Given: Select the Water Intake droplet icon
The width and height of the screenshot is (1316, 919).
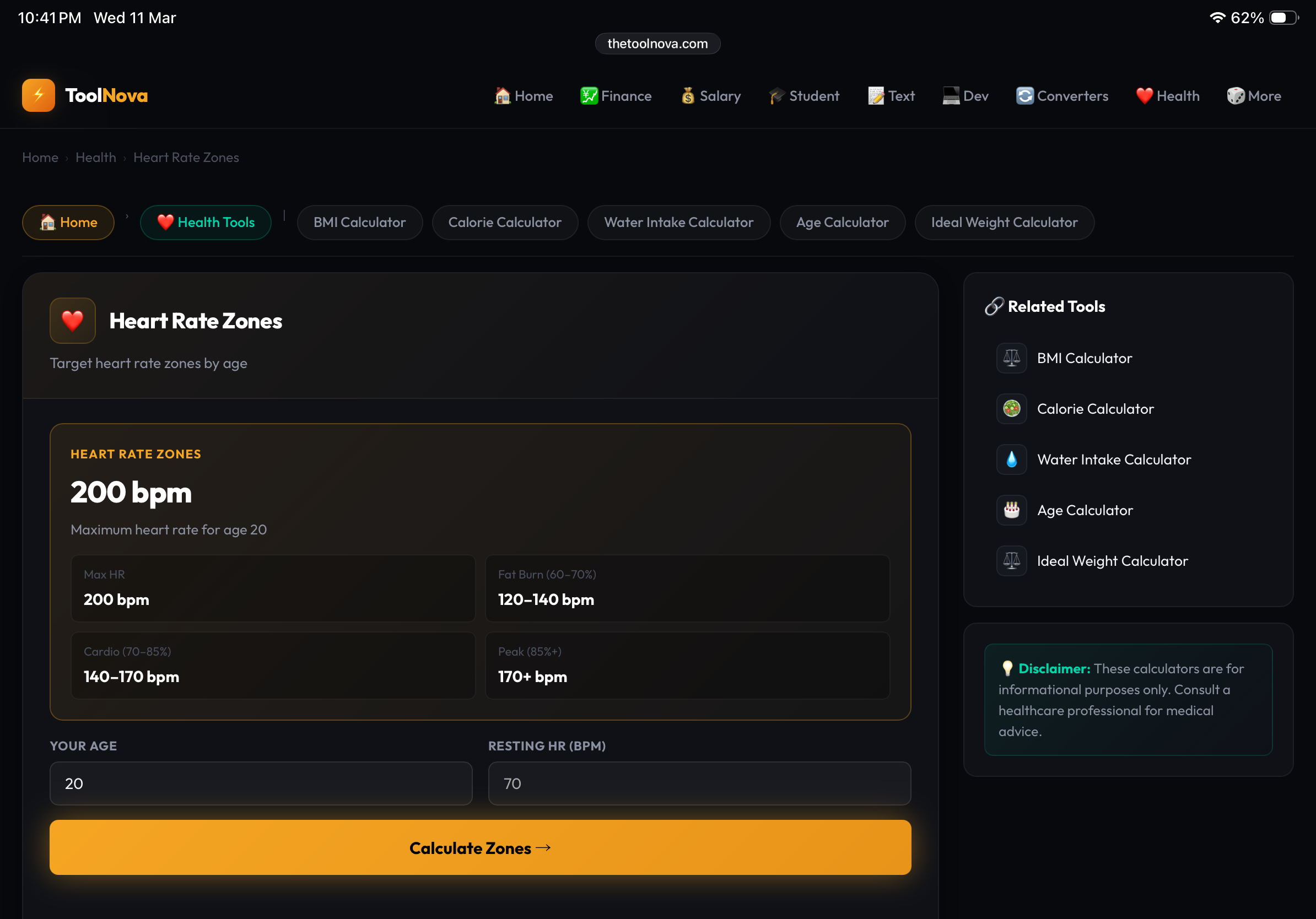Looking at the screenshot, I should tap(1011, 459).
